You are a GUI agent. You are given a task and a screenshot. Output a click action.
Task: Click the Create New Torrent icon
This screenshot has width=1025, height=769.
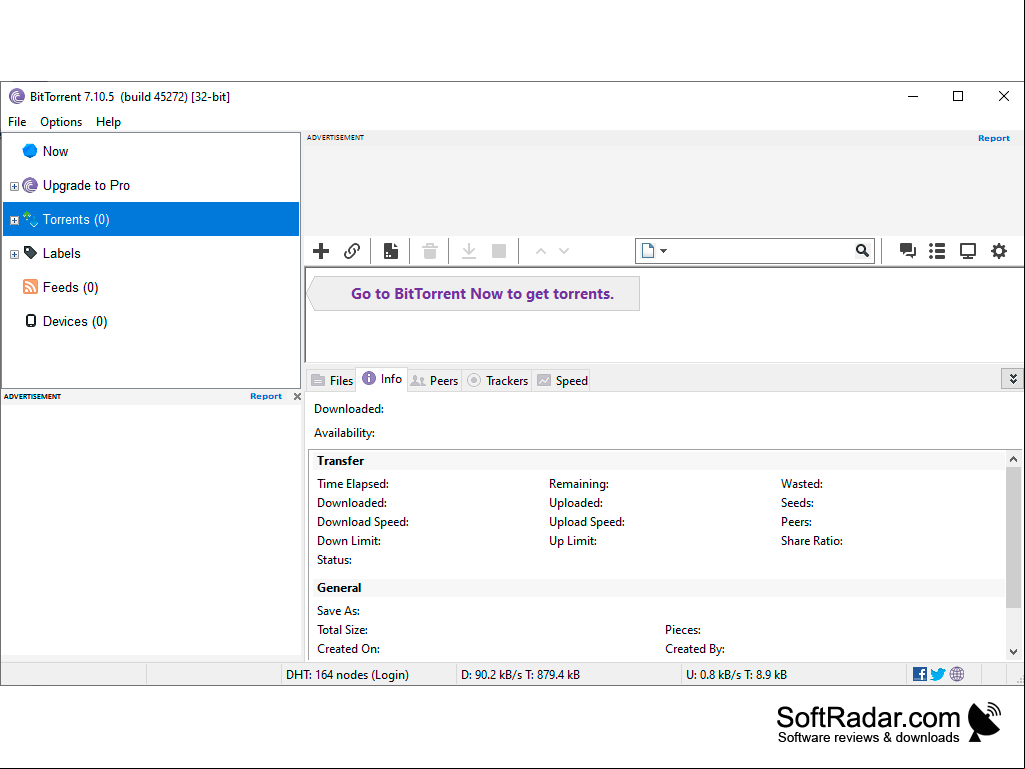coord(391,251)
